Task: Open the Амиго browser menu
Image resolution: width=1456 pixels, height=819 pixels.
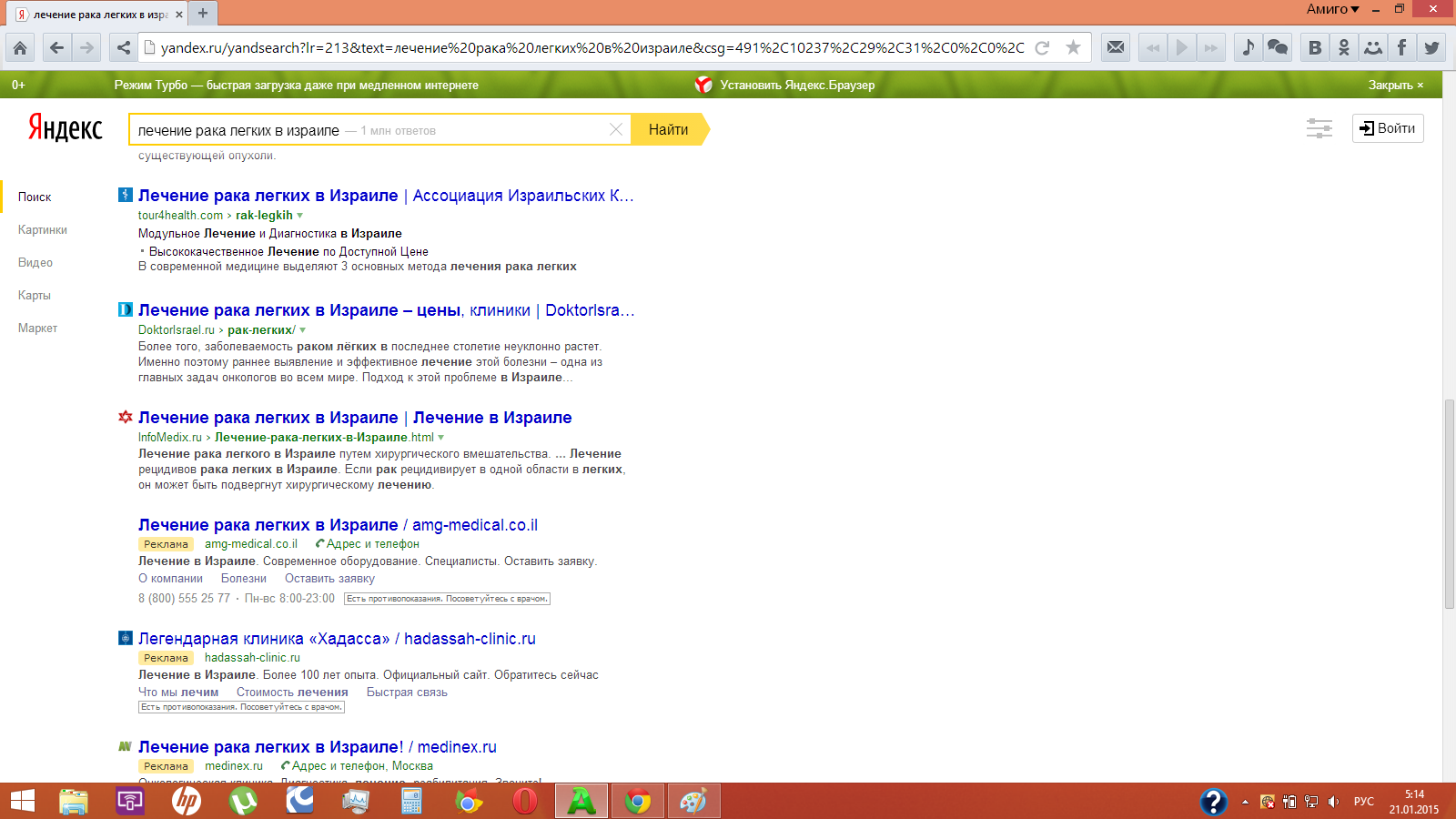Action: coord(1333,9)
